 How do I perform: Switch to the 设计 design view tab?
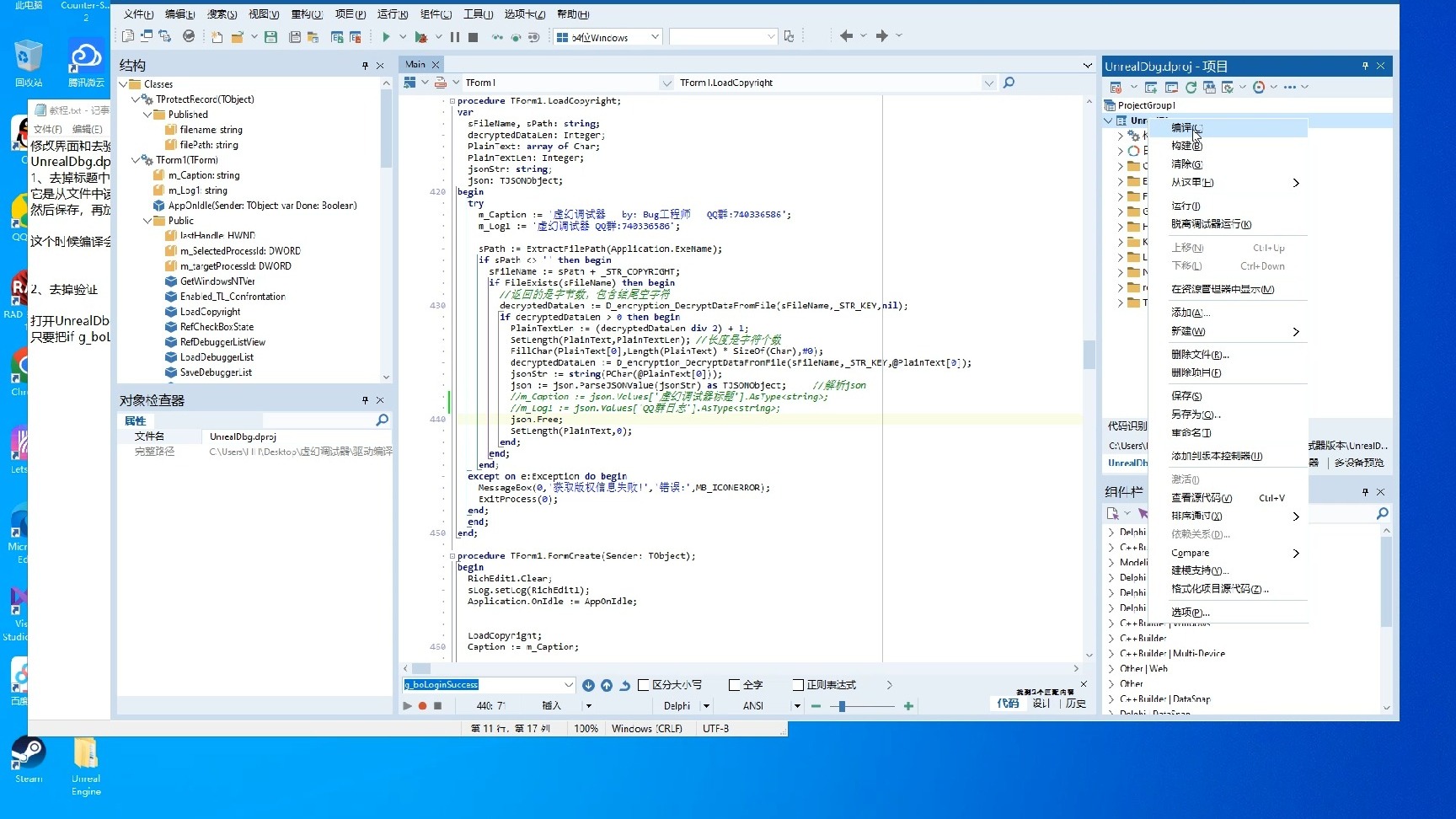[x=1041, y=704]
